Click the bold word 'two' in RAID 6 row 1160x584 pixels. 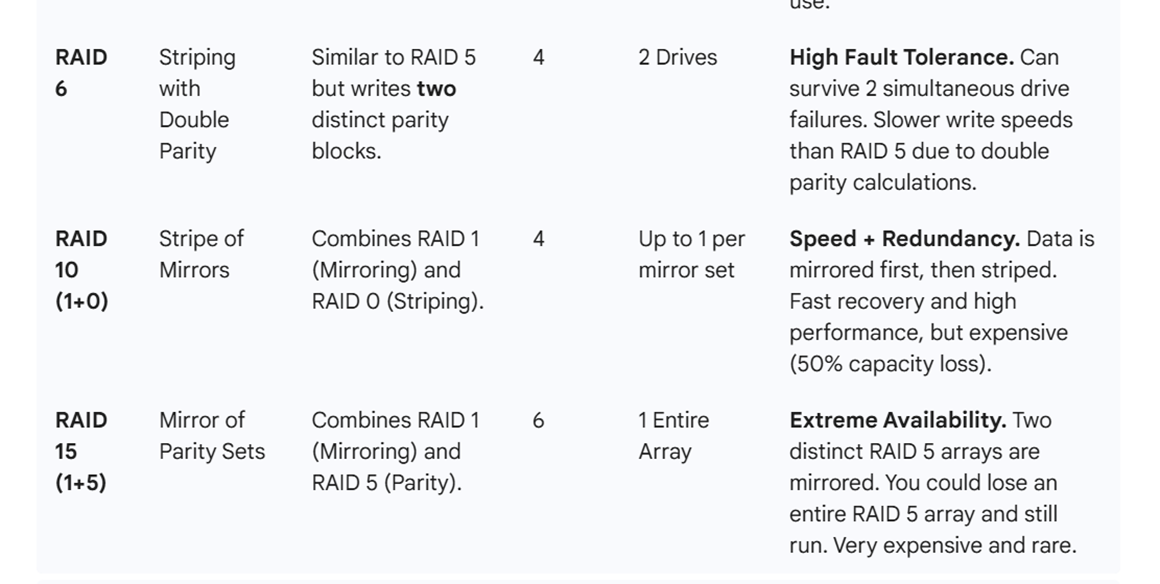[436, 89]
